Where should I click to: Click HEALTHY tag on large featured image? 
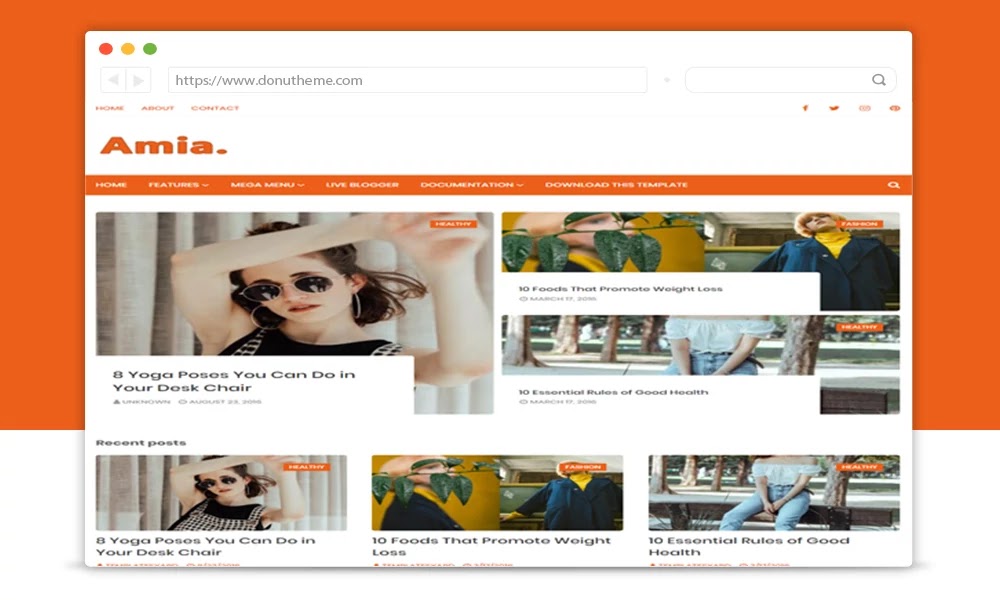click(453, 224)
